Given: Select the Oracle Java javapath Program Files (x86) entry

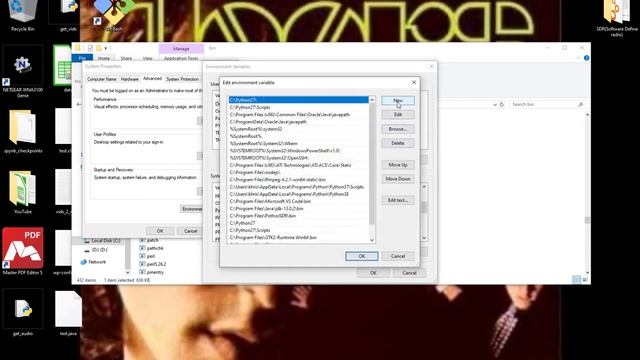Looking at the screenshot, I should [298, 115].
